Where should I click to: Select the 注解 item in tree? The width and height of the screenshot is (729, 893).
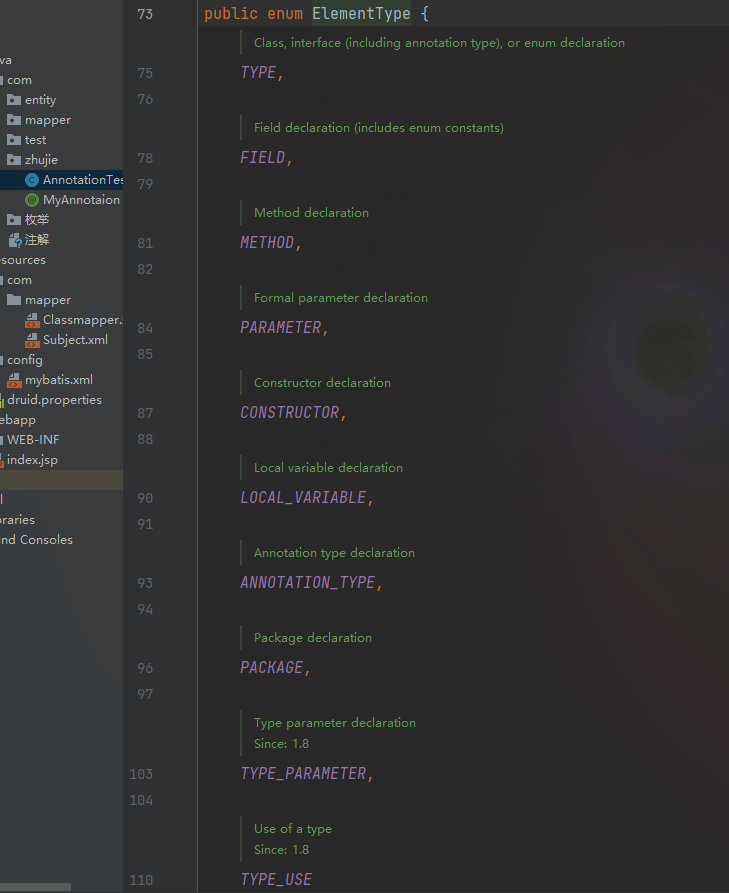click(36, 240)
